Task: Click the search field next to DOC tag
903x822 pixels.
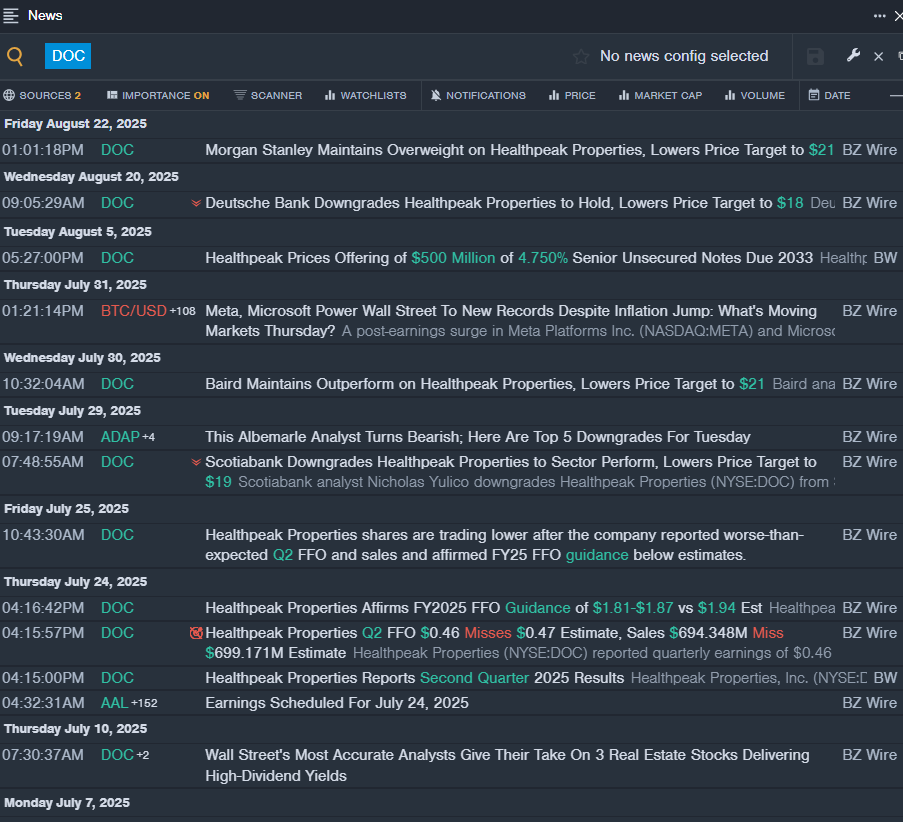Action: pyautogui.click(x=328, y=56)
